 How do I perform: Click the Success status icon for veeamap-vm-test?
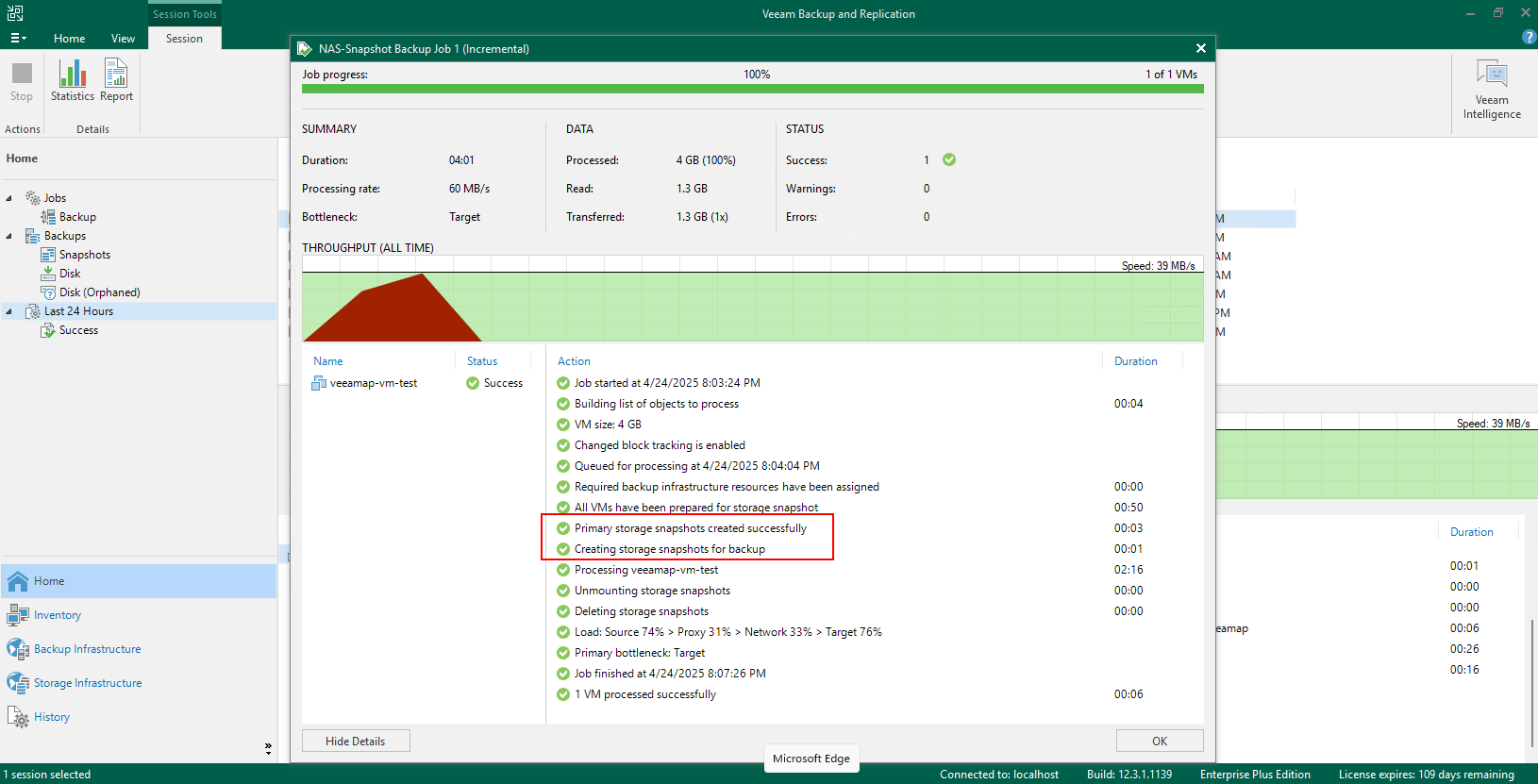tap(473, 383)
